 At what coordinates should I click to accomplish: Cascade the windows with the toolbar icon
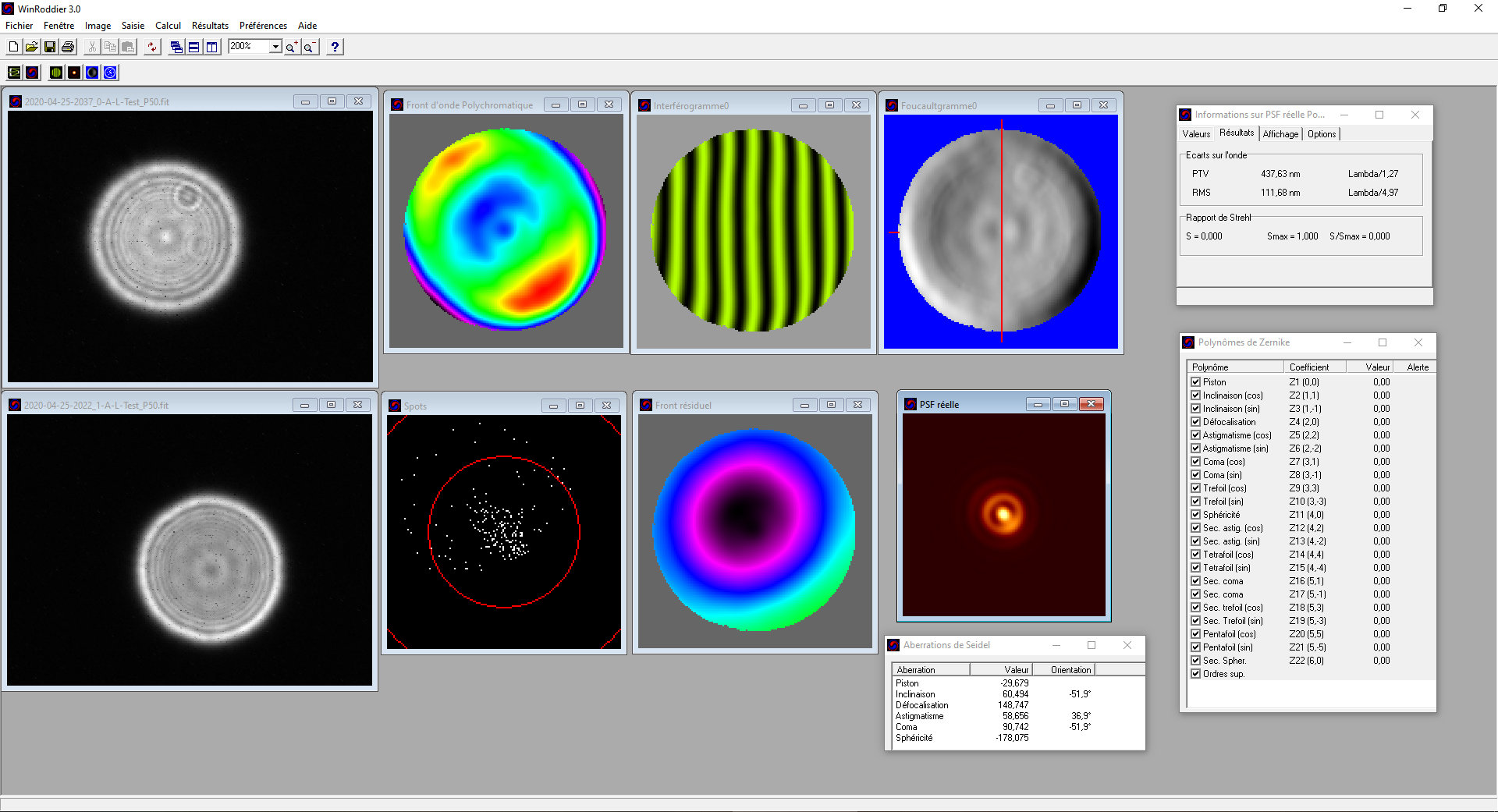(x=176, y=47)
